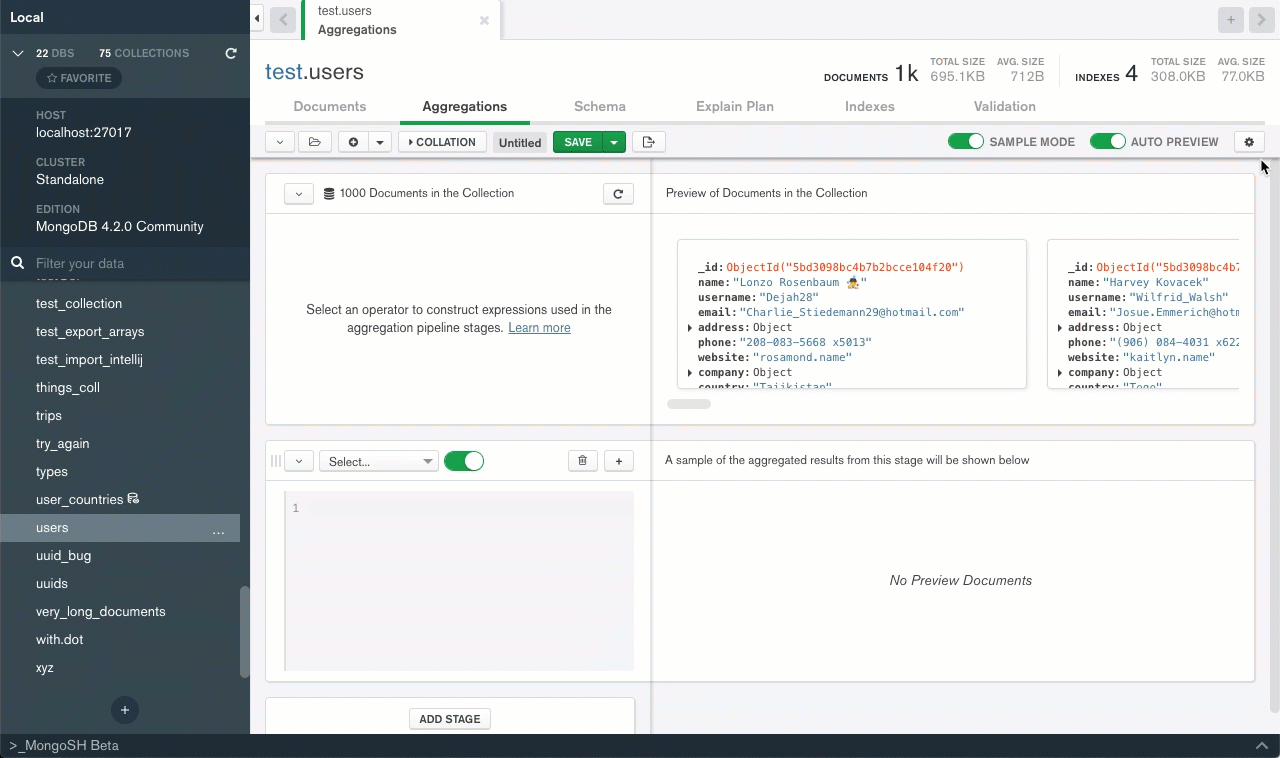Expand the Save button dropdown arrow
The image size is (1280, 758).
click(x=614, y=142)
